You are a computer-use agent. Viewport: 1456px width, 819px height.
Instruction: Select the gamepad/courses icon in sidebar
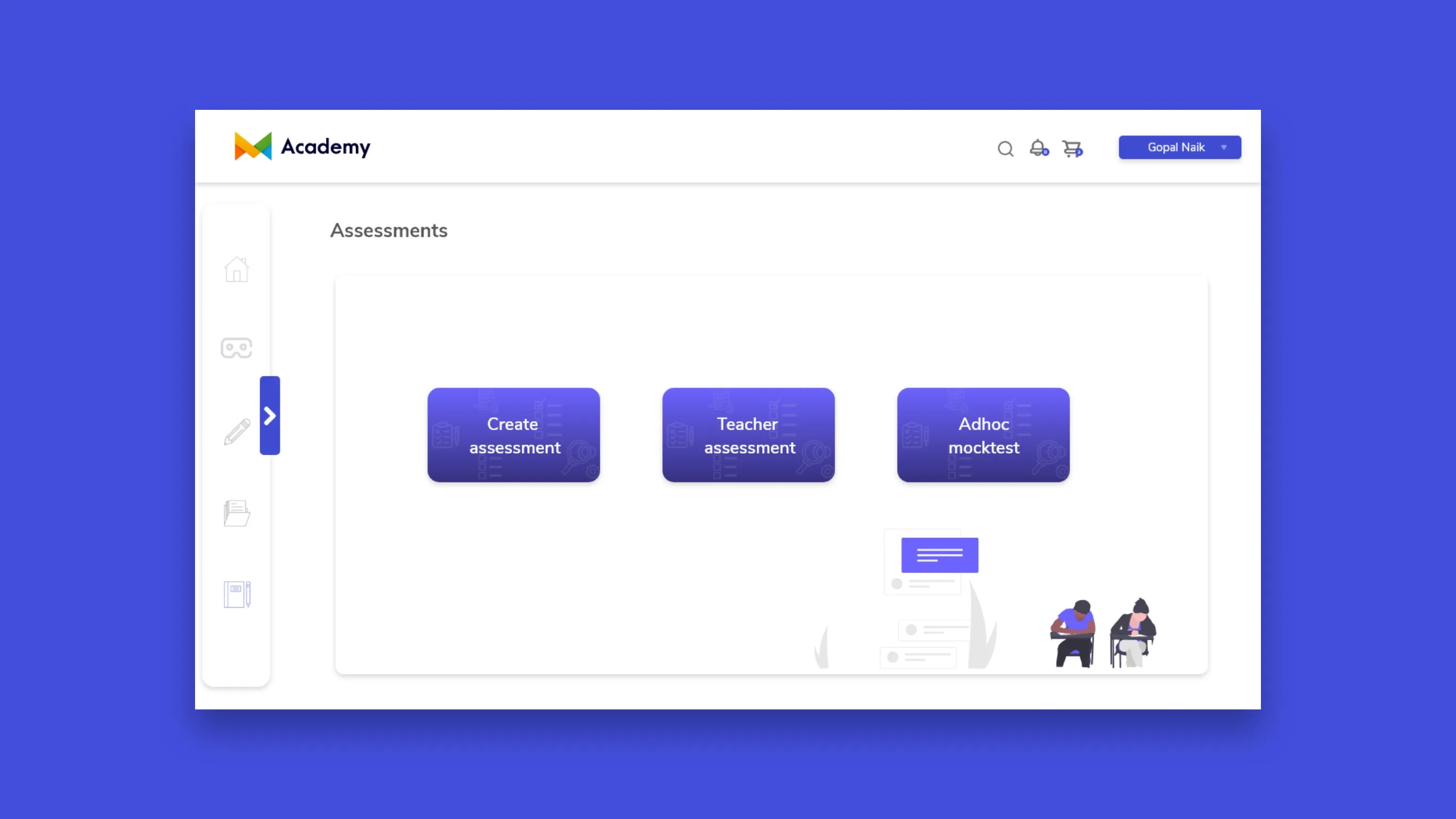click(x=236, y=348)
